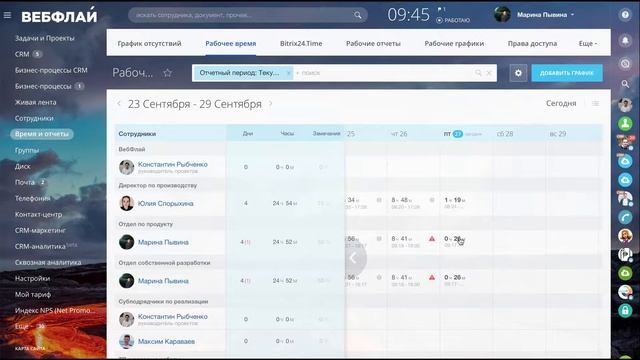Expand the Еще dropdown in the top tabs
Image resolution: width=640 pixels, height=360 pixels.
(x=588, y=43)
